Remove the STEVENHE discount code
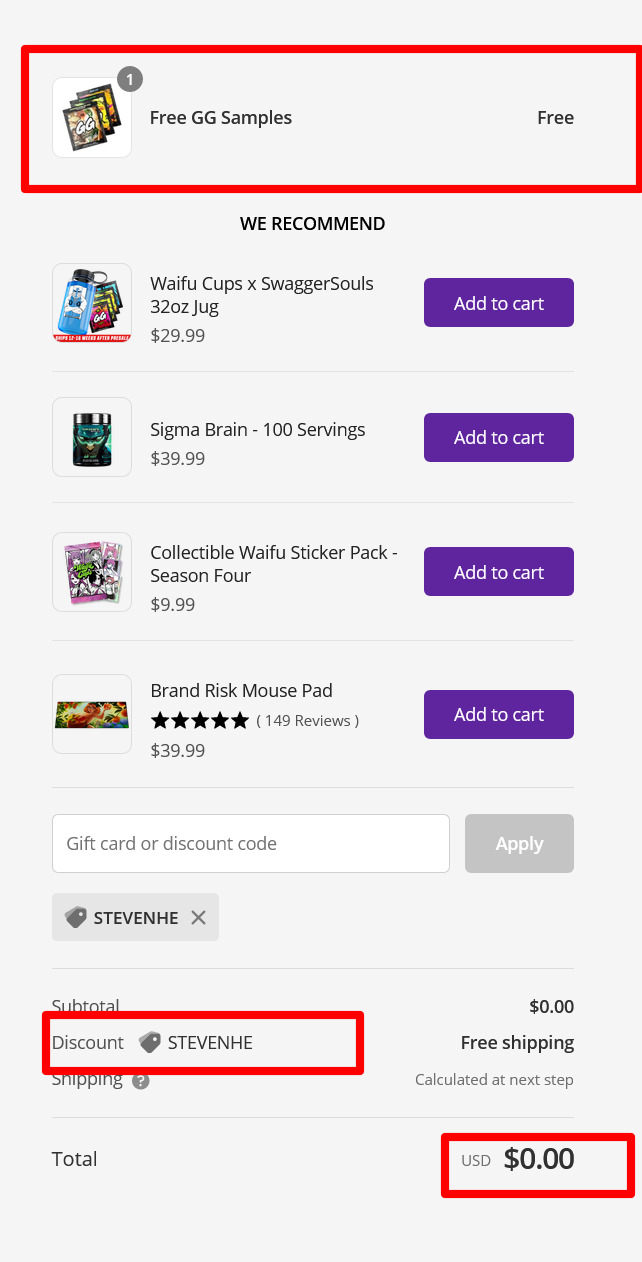This screenshot has width=642, height=1262. [x=198, y=917]
